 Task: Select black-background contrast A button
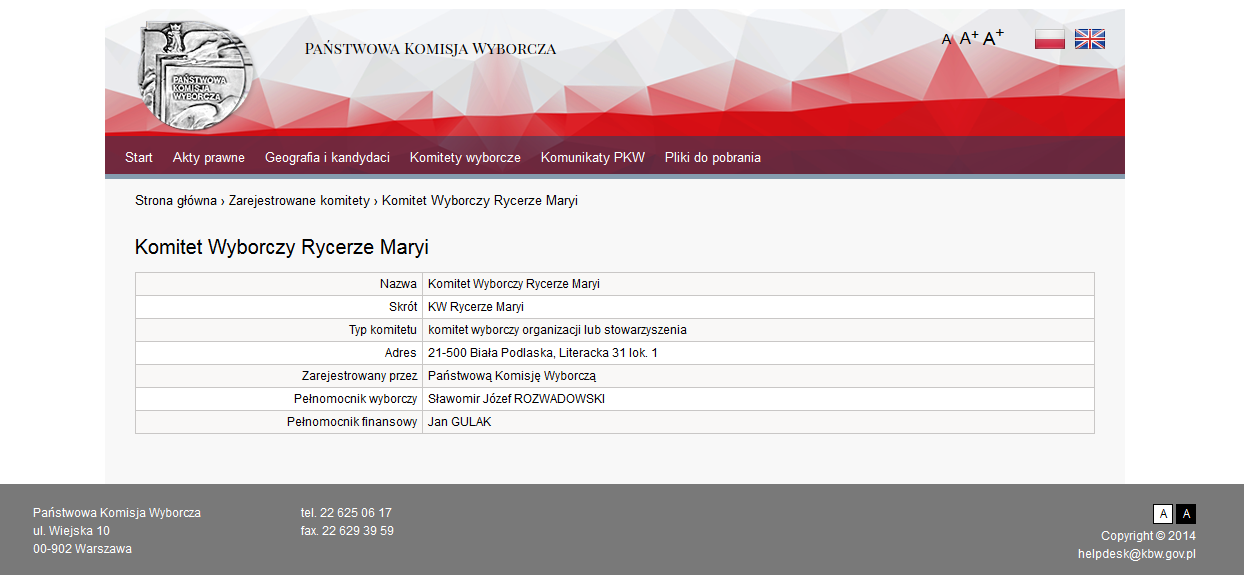point(1186,514)
